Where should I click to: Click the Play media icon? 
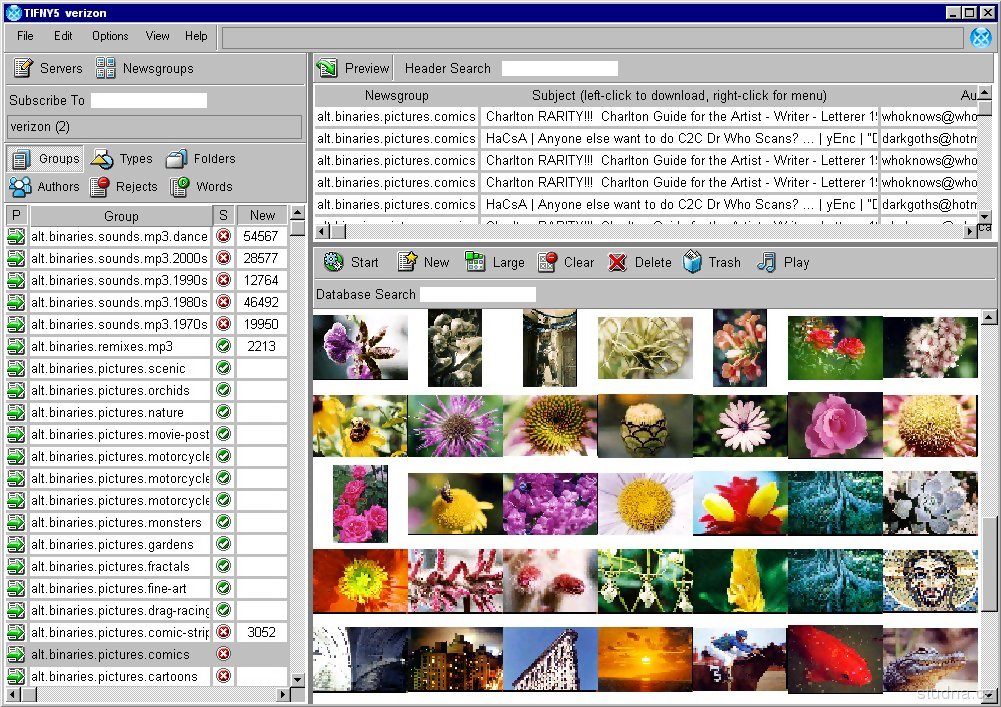coord(767,263)
